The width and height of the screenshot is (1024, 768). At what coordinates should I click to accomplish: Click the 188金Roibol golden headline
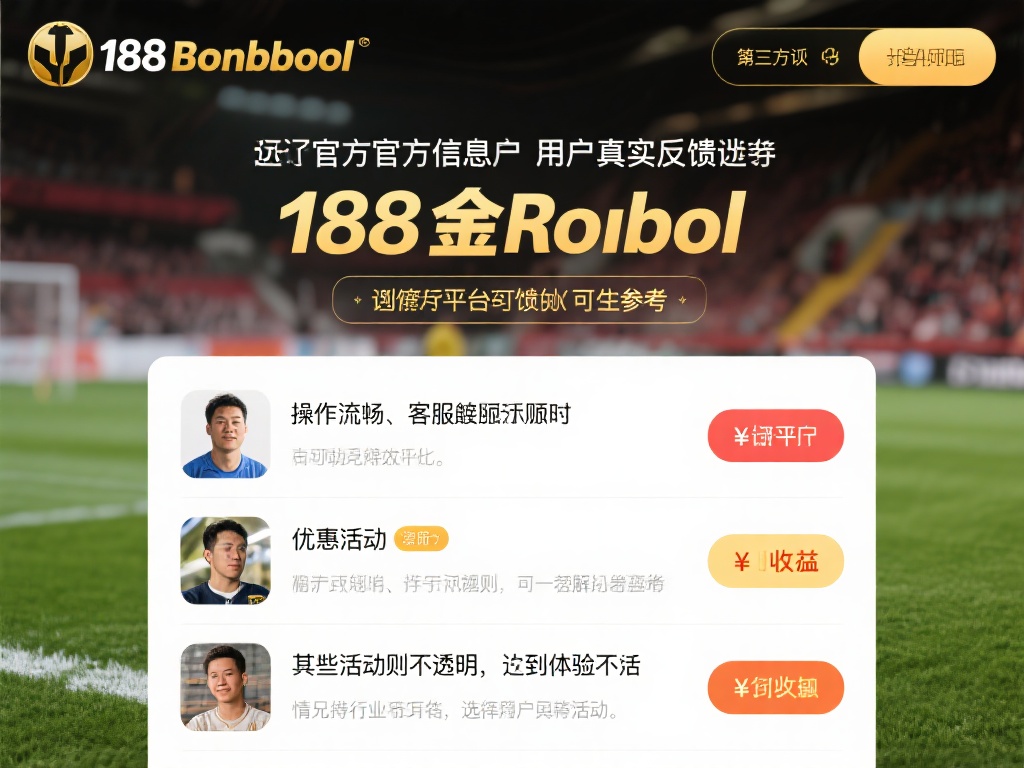point(512,223)
